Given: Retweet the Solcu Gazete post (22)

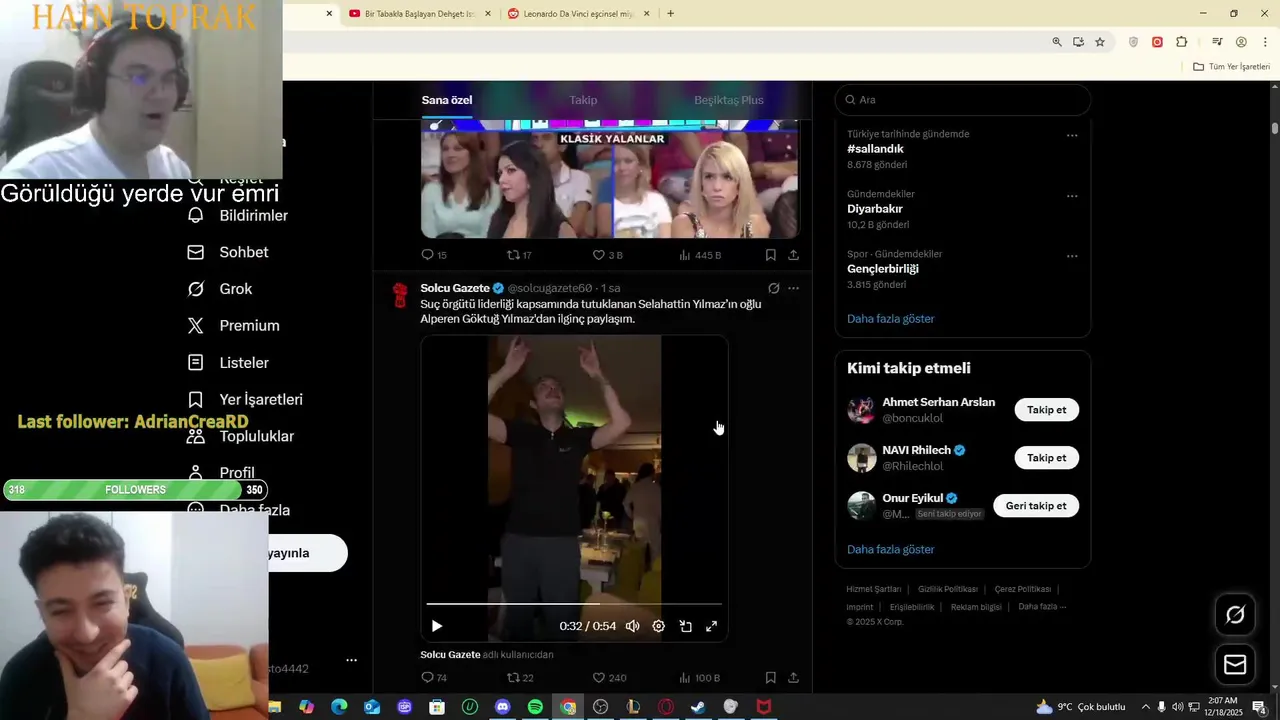Looking at the screenshot, I should [x=520, y=678].
